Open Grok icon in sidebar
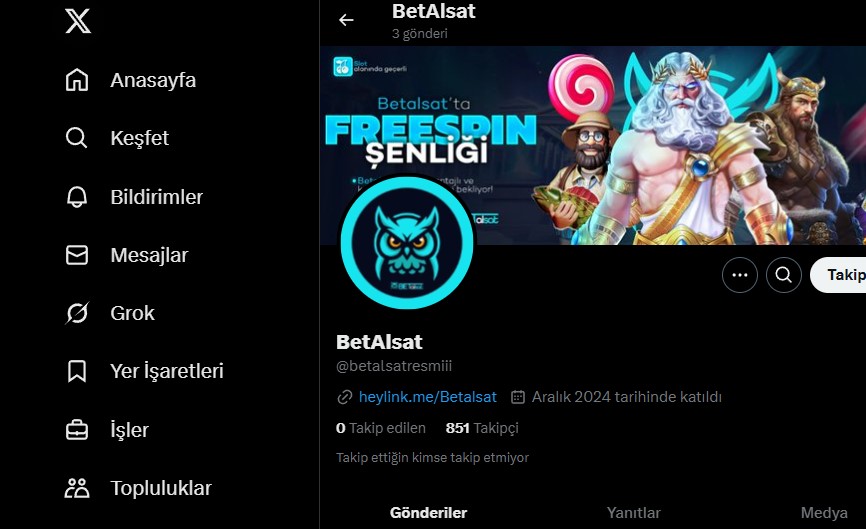 coord(77,313)
